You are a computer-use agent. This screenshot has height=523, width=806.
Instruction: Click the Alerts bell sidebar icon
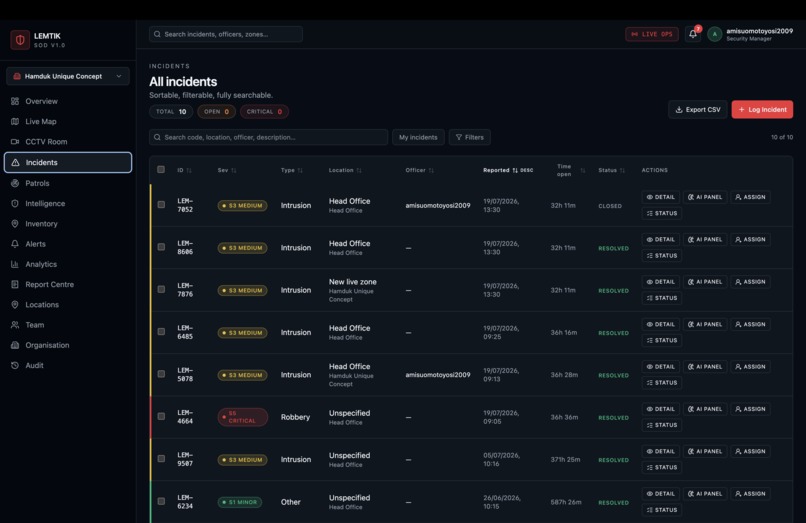coord(15,244)
